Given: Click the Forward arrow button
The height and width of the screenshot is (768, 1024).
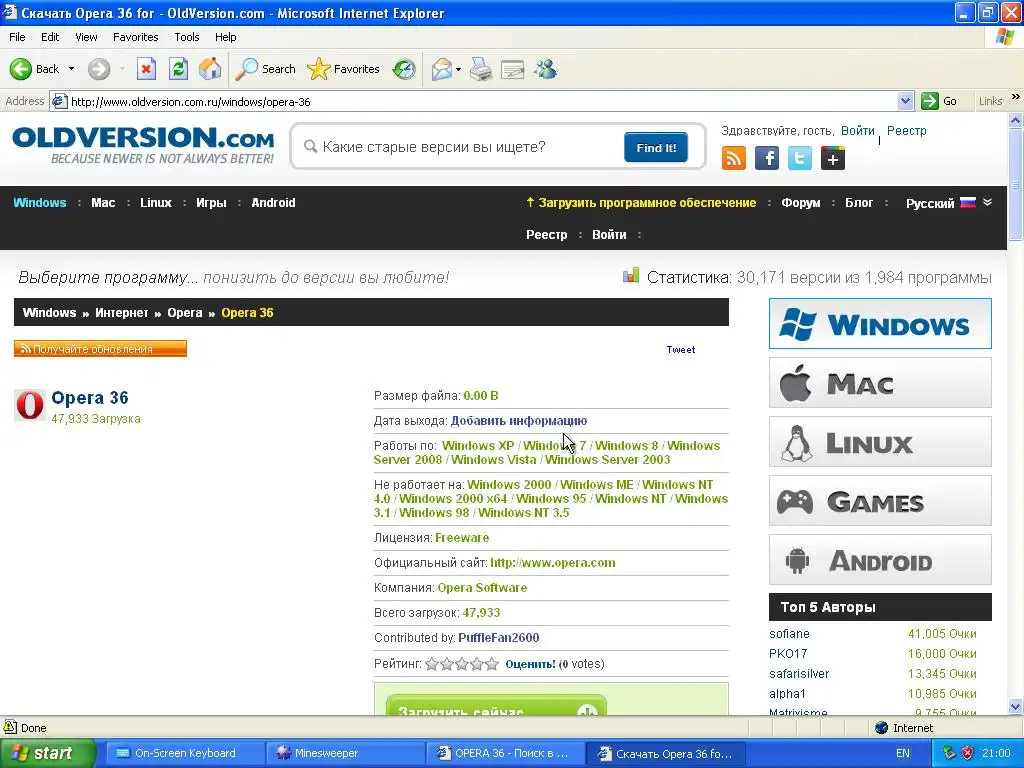Looking at the screenshot, I should pos(99,69).
